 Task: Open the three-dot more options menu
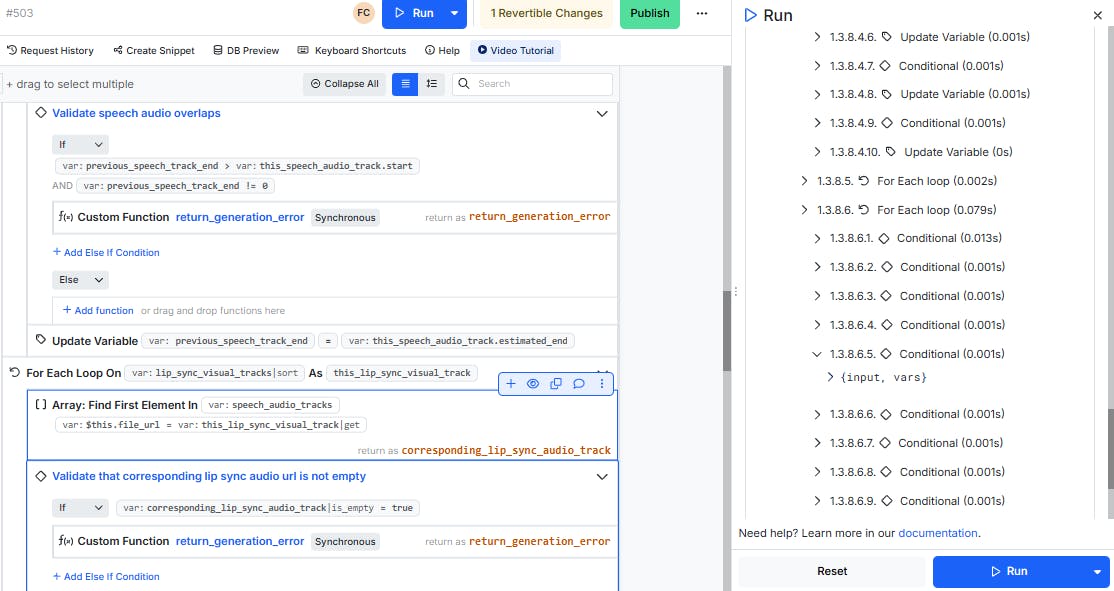[702, 13]
